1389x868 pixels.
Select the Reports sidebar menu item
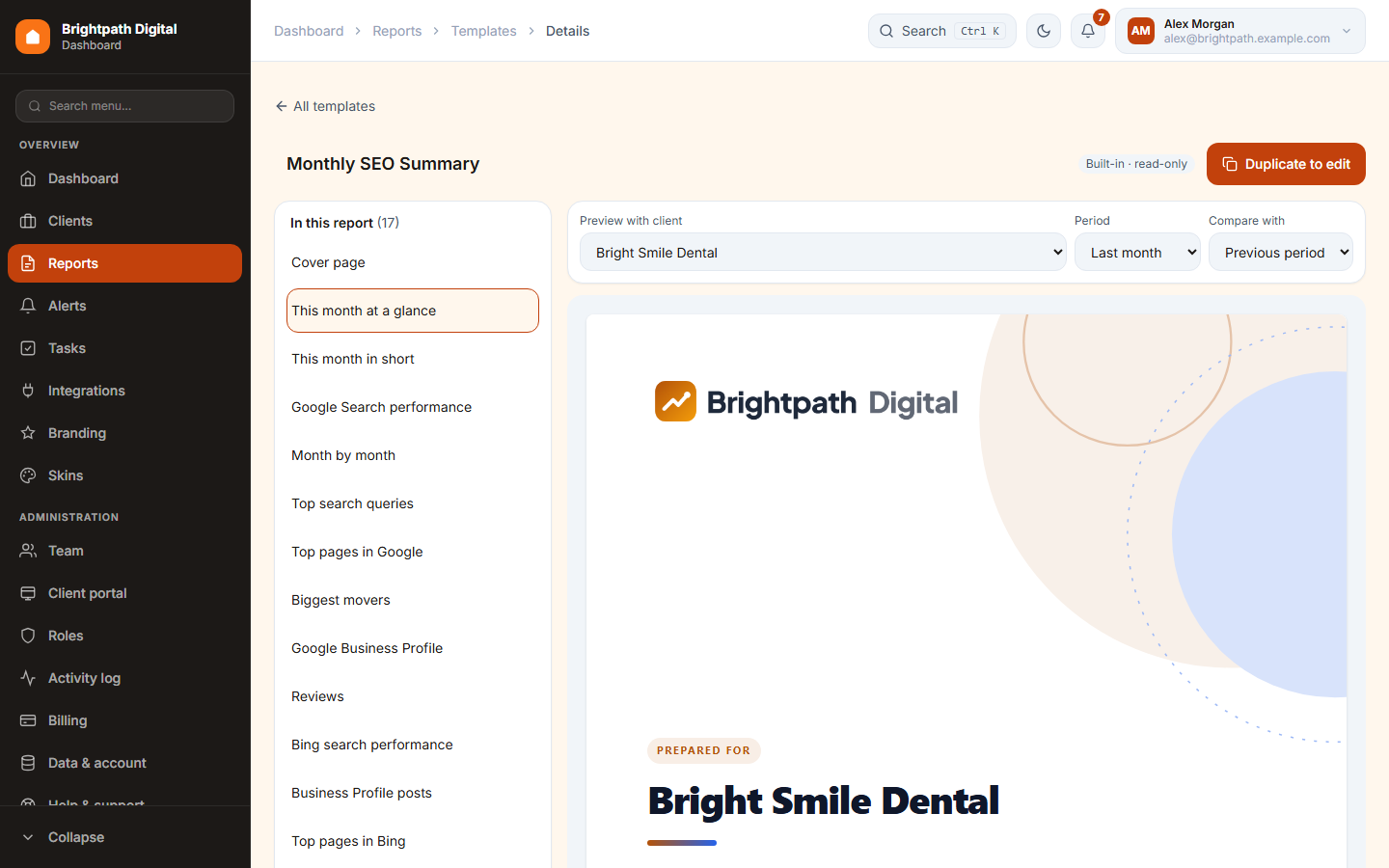point(124,263)
